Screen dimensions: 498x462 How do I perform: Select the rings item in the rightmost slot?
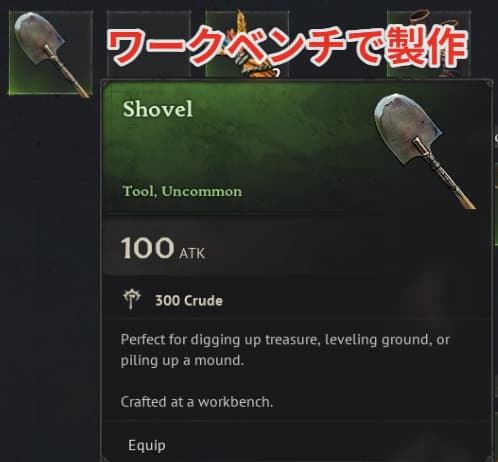(x=429, y=45)
